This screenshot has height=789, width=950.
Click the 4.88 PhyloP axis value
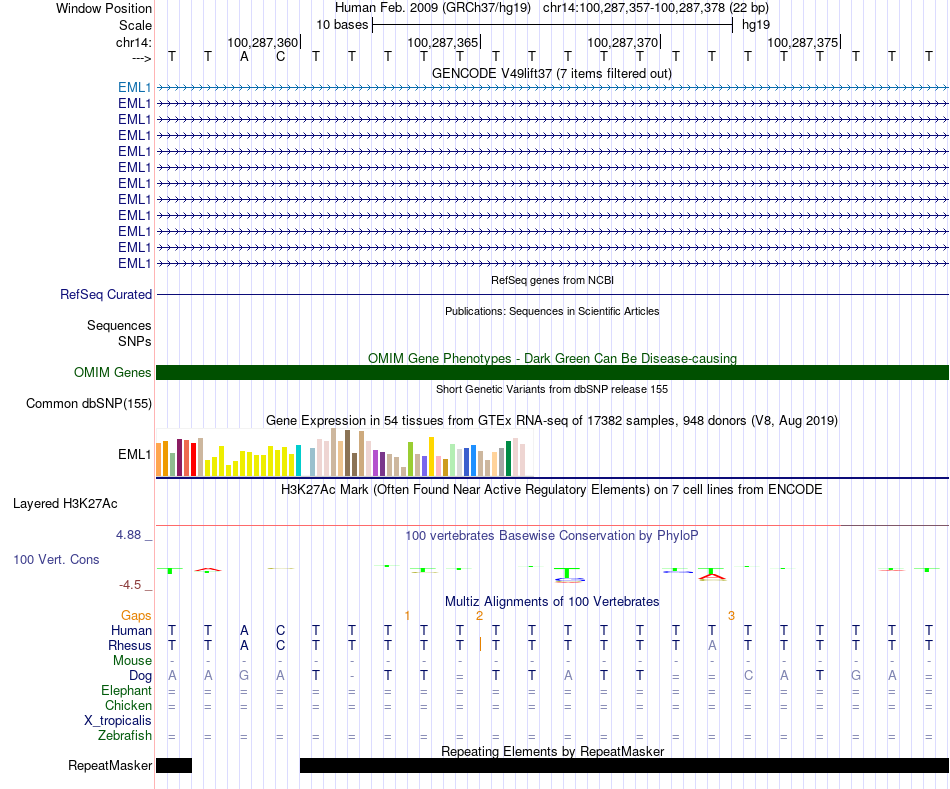tap(128, 535)
